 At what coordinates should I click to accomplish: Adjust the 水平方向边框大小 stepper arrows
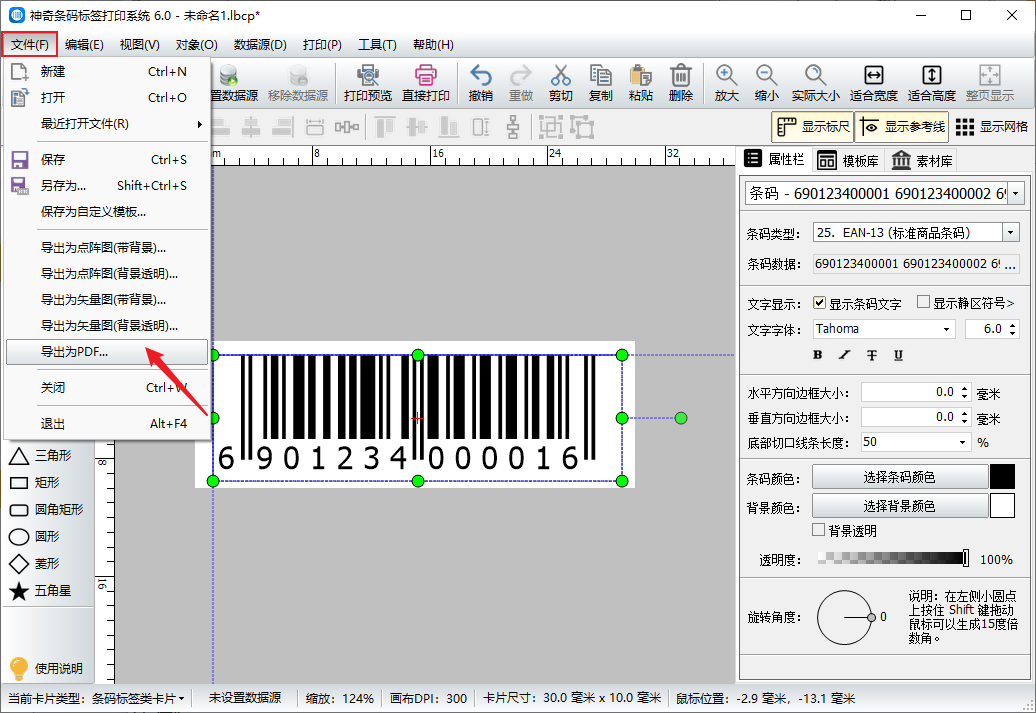point(965,393)
